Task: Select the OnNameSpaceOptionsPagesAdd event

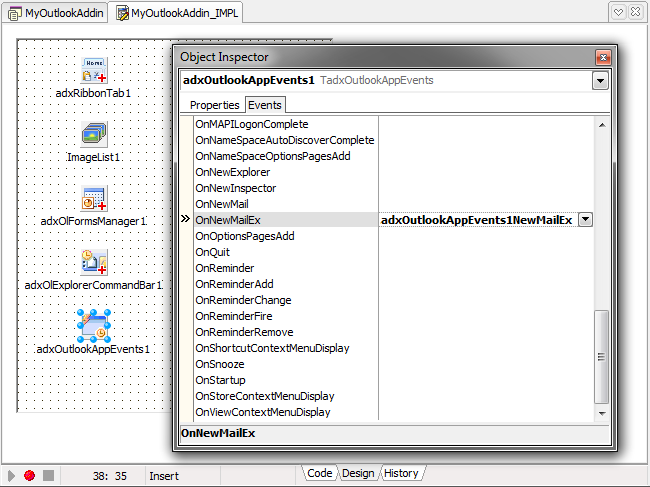Action: 273,156
